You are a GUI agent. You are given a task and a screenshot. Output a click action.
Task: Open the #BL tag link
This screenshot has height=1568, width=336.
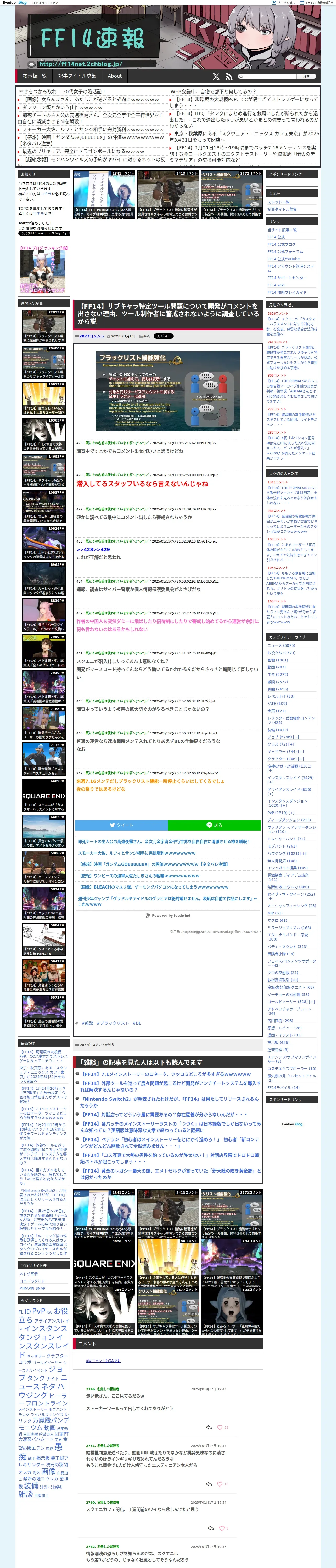tap(137, 1023)
